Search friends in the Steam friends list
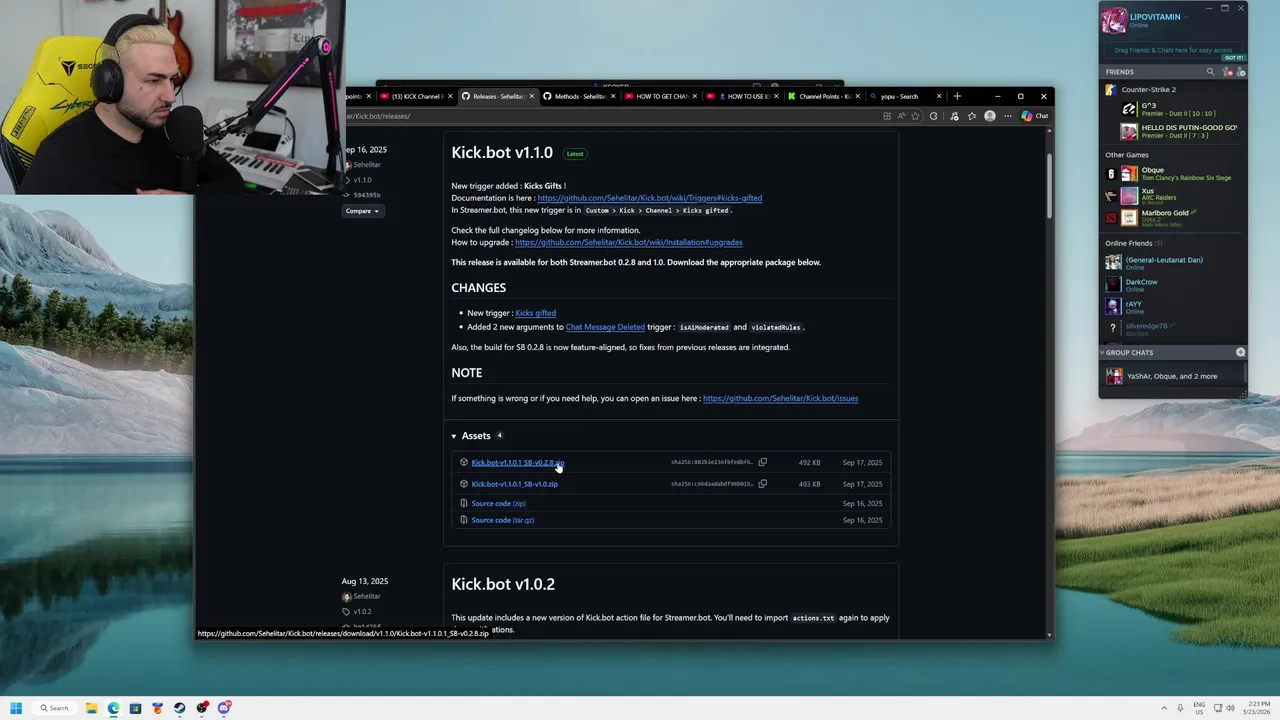 [1210, 72]
